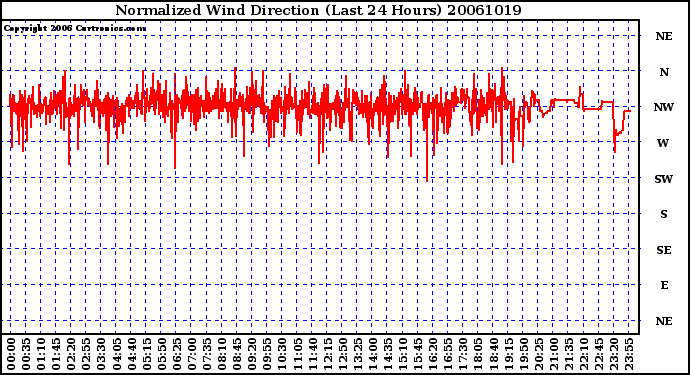
Task: Click the '15:10' time axis label
Action: tap(403, 354)
